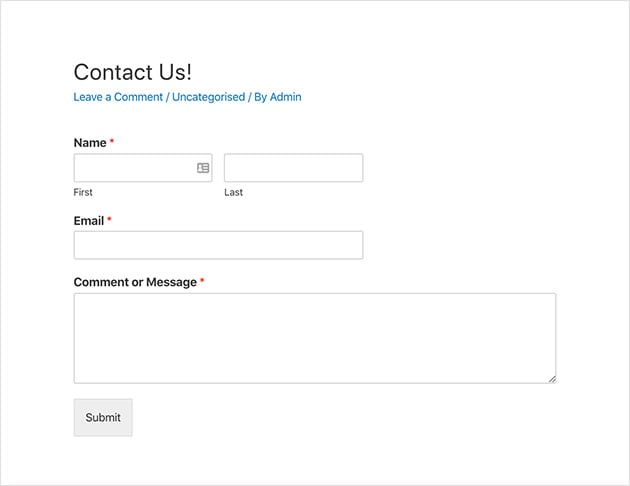This screenshot has height=486, width=630.
Task: Focus the First name input field
Action: [x=133, y=168]
